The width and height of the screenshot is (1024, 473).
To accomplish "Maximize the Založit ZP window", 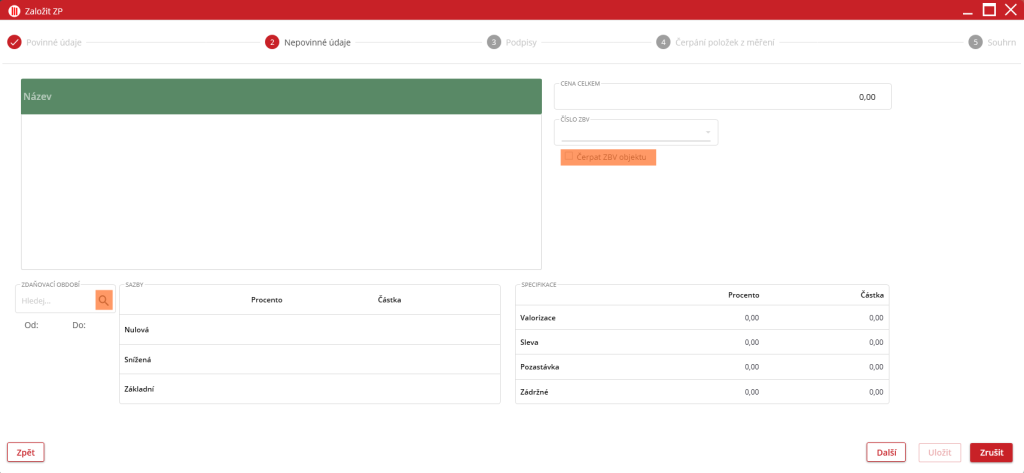I will coord(989,10).
